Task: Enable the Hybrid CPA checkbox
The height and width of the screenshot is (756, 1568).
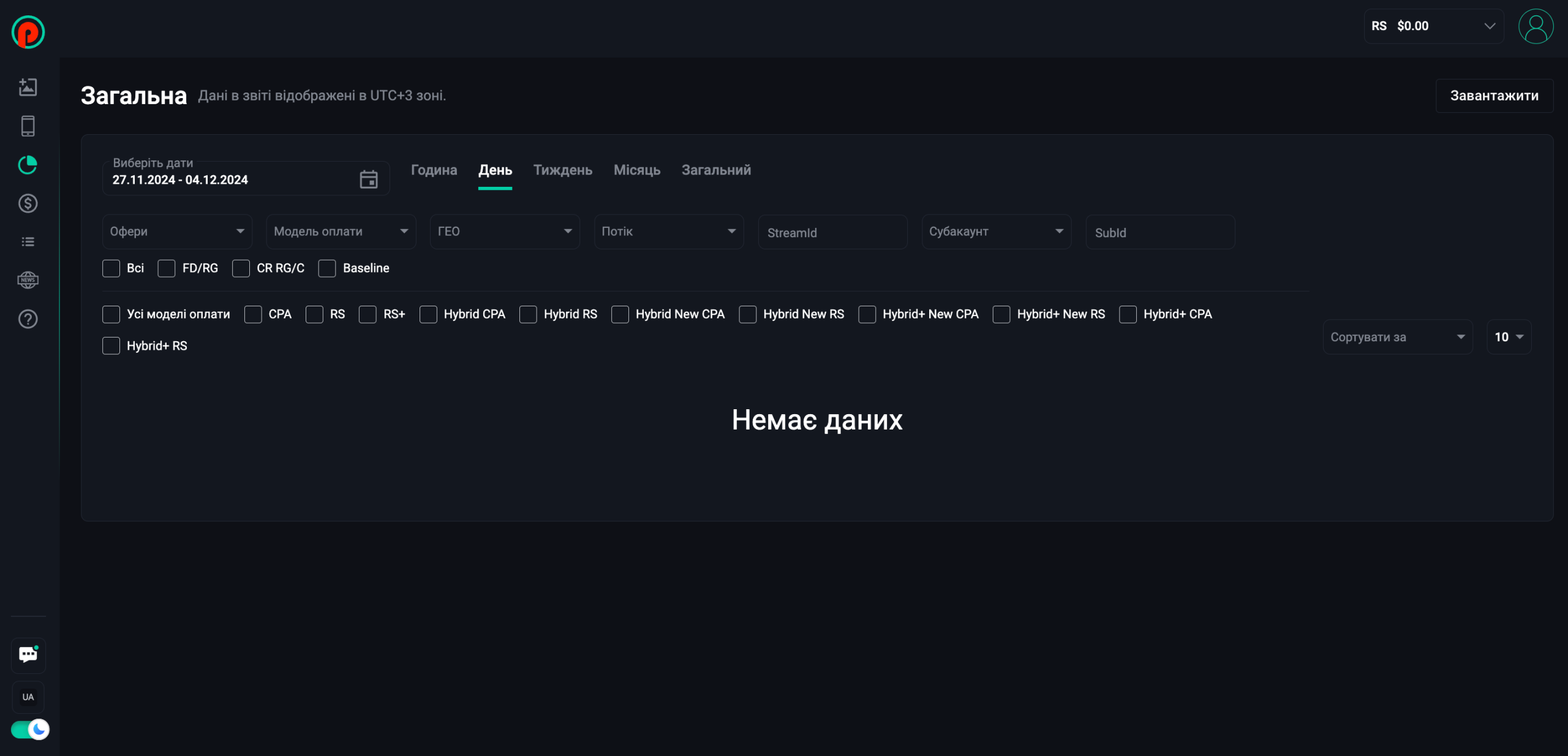Action: pos(428,314)
